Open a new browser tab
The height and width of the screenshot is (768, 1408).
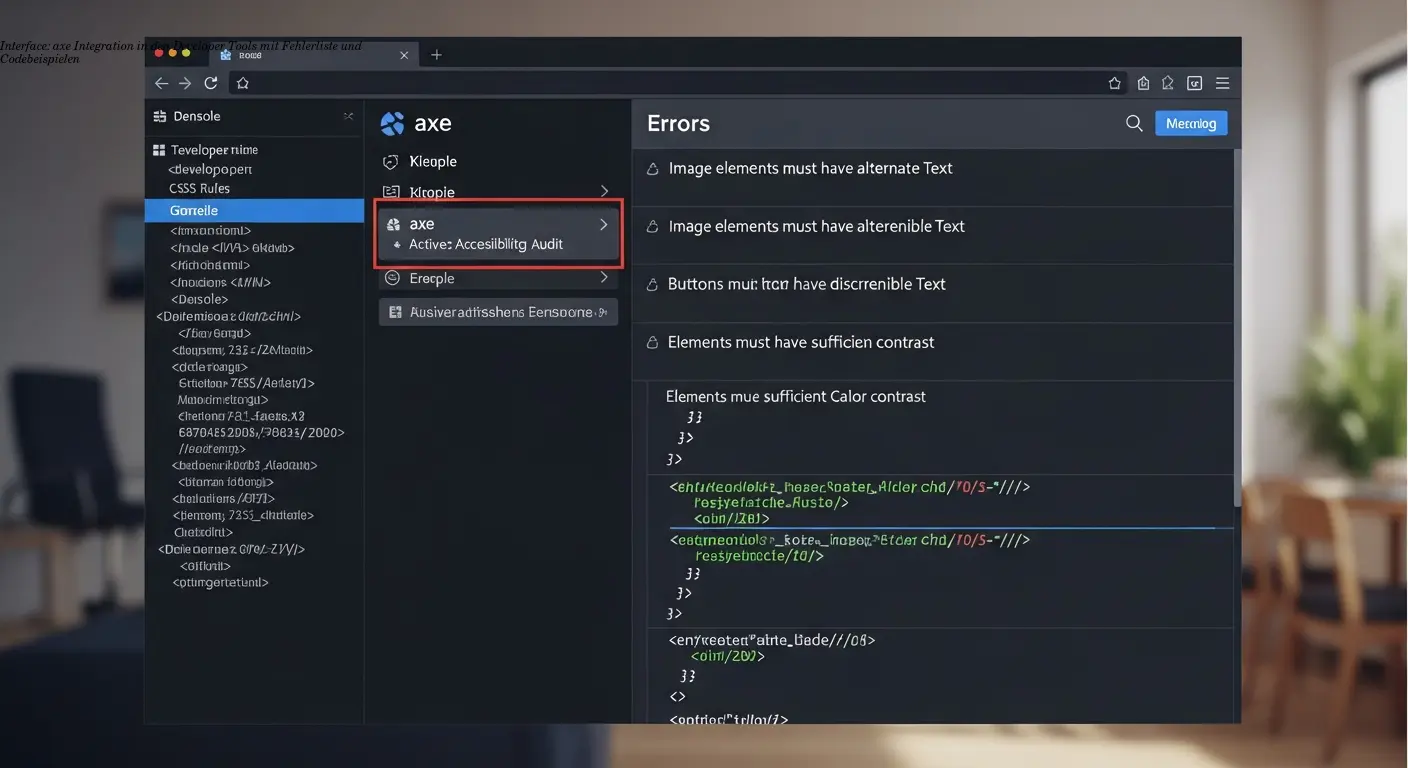coord(436,55)
